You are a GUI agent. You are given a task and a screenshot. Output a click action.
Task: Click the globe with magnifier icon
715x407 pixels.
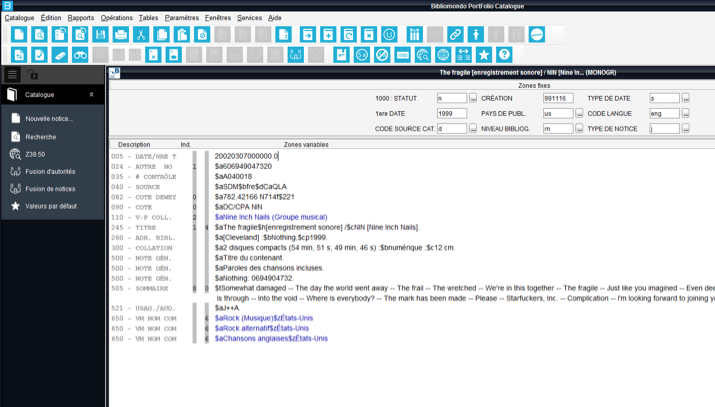pos(423,55)
